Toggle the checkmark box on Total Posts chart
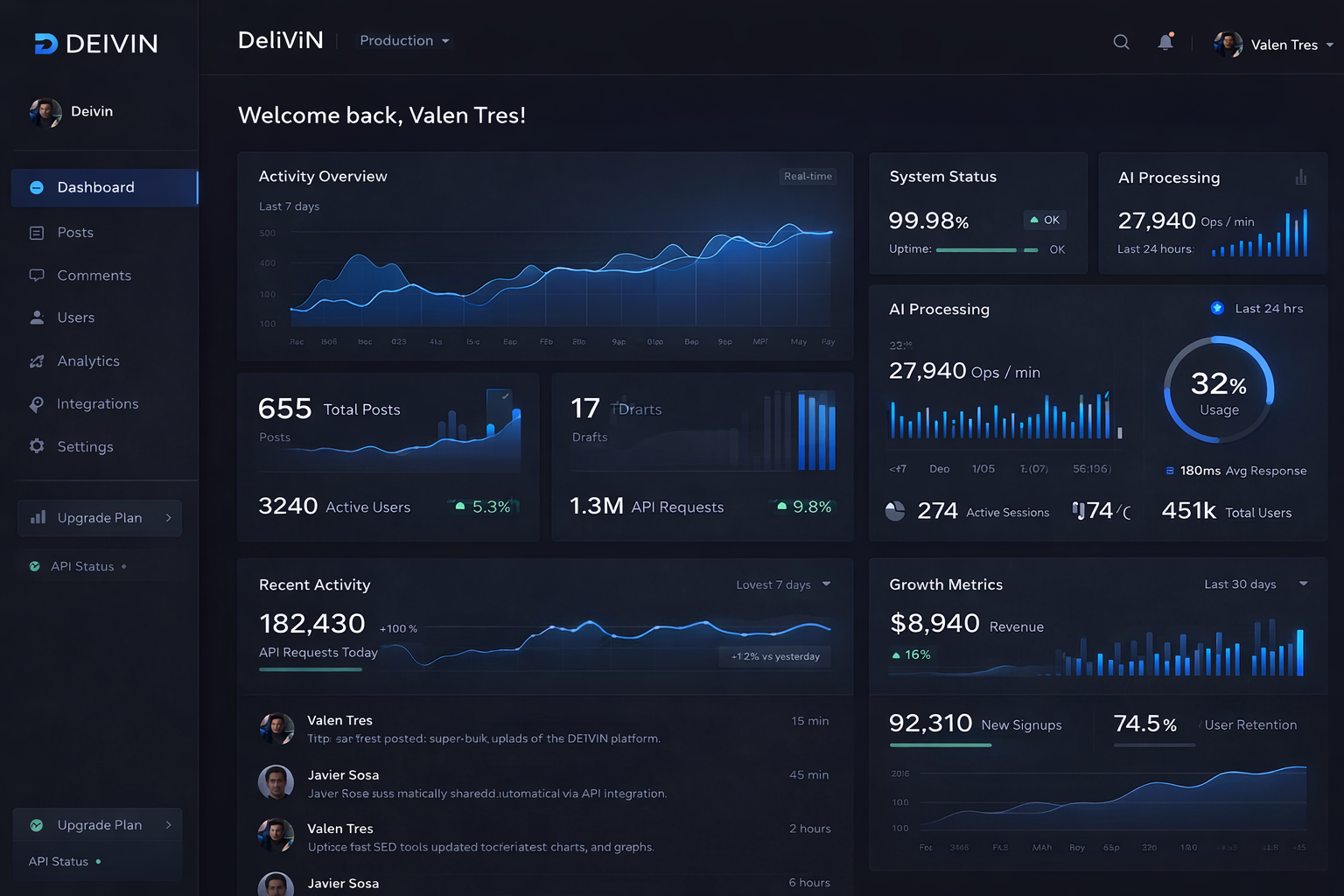The height and width of the screenshot is (896, 1344). click(505, 396)
